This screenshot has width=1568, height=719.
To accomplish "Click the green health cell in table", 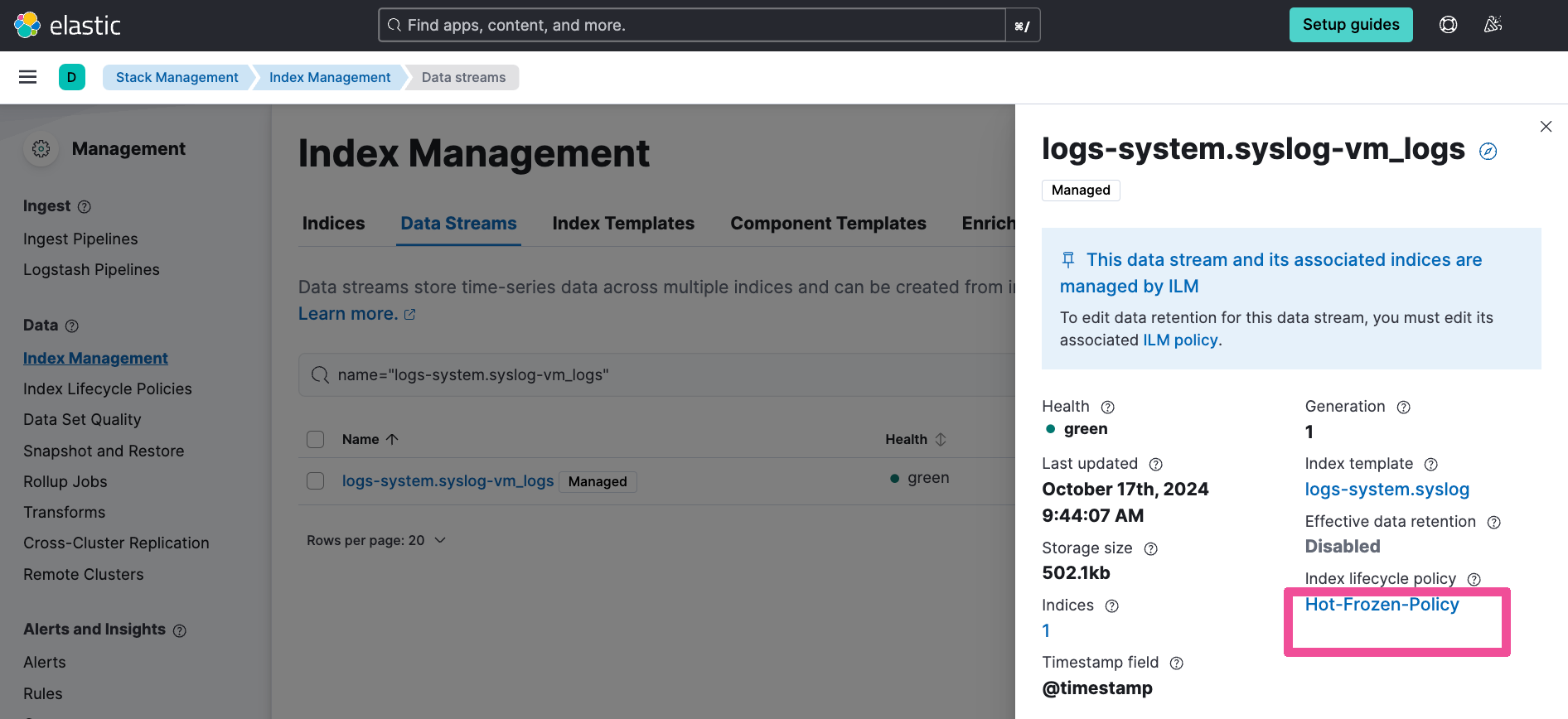I will click(920, 478).
